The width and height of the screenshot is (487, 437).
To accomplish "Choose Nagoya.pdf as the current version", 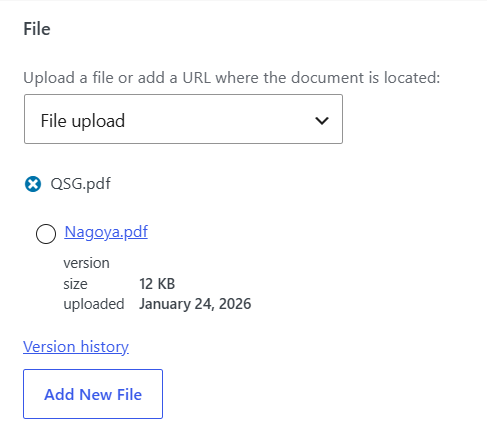I will (46, 234).
